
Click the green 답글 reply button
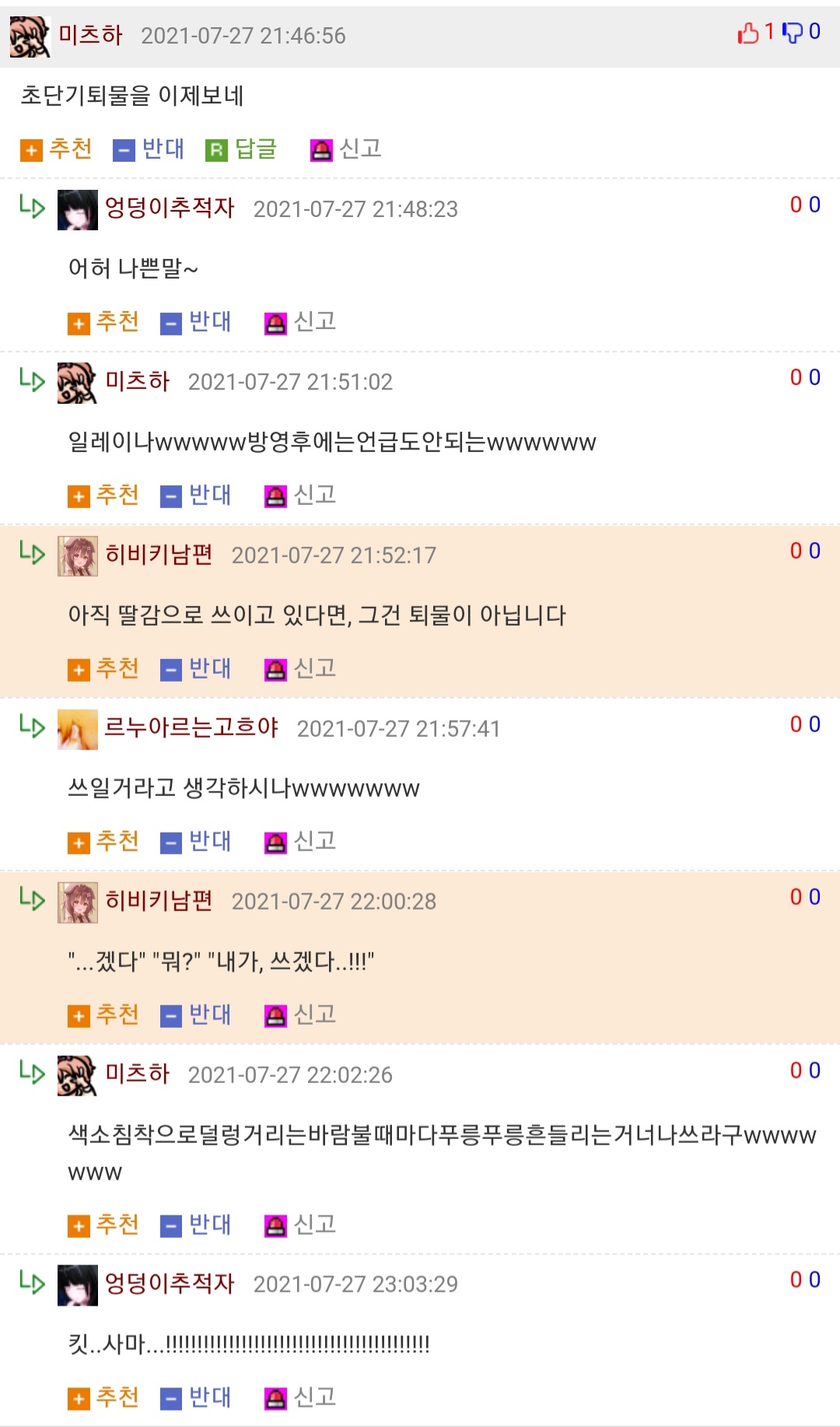(x=241, y=149)
